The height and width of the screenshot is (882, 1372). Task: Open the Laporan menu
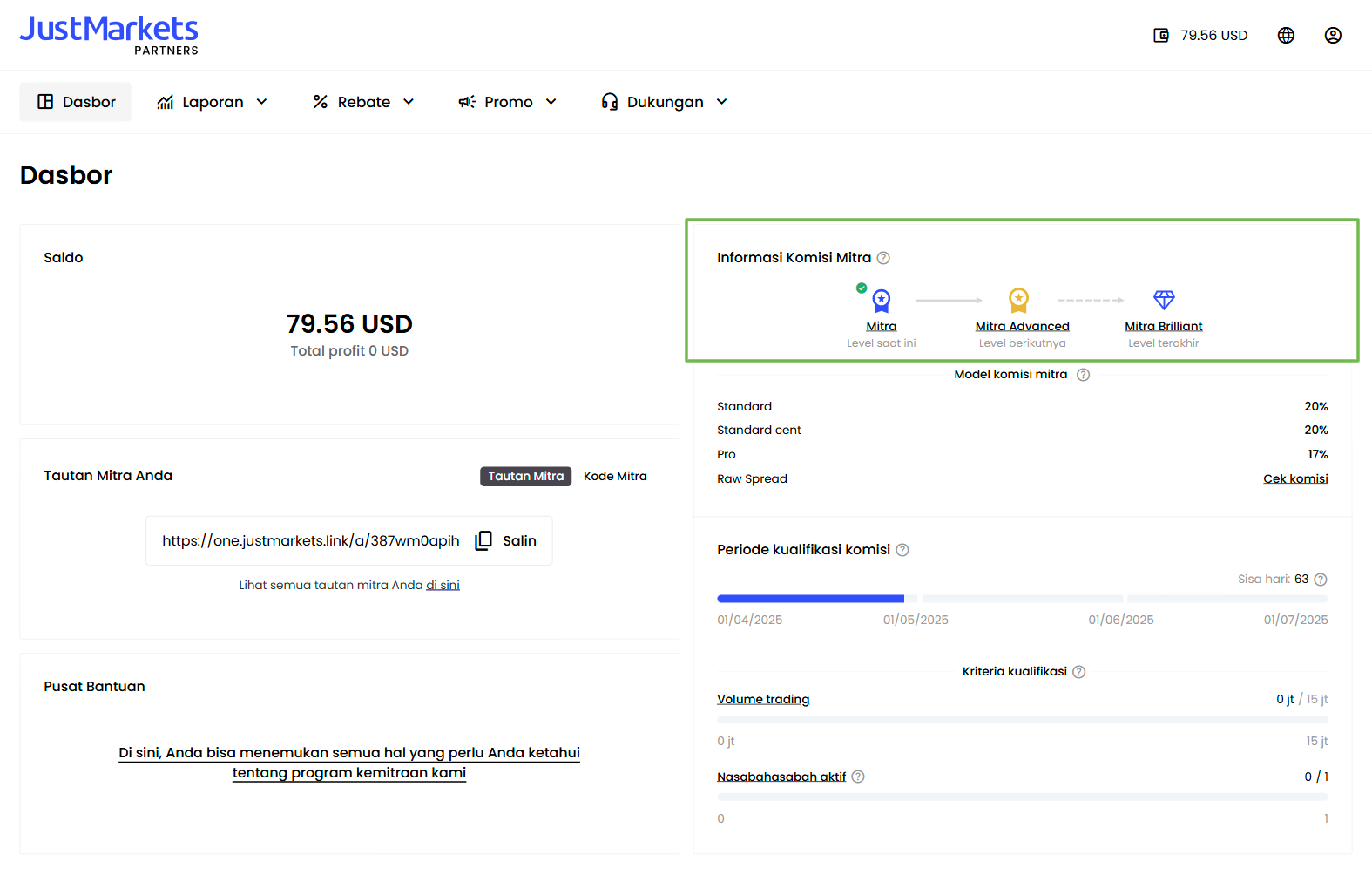pos(213,102)
